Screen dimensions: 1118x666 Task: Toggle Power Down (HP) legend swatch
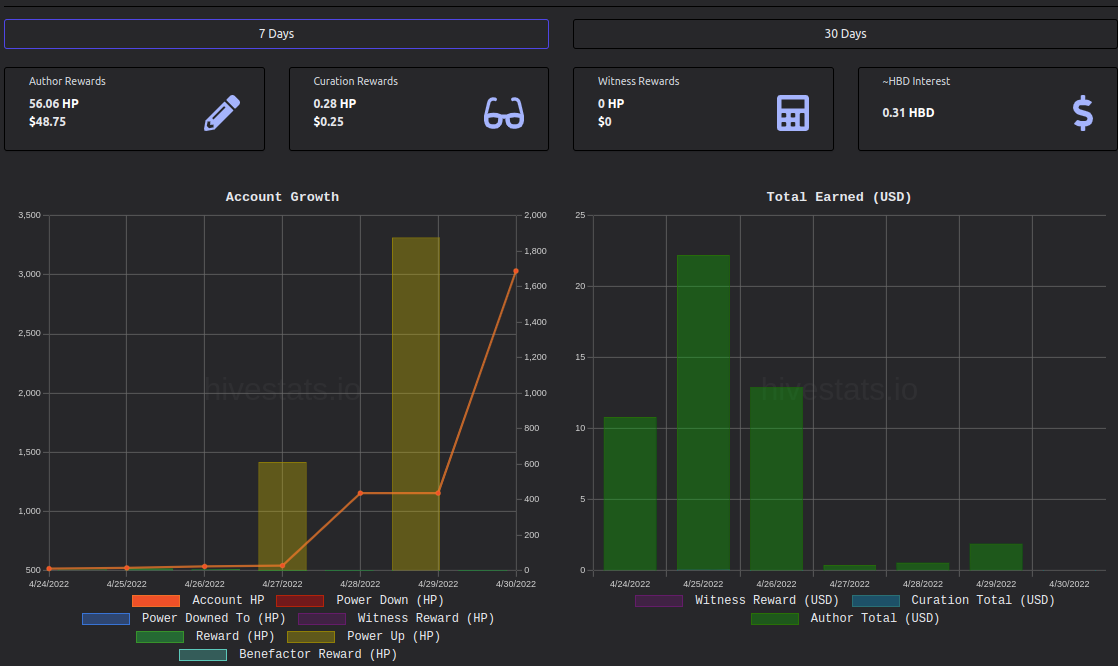pyautogui.click(x=299, y=600)
